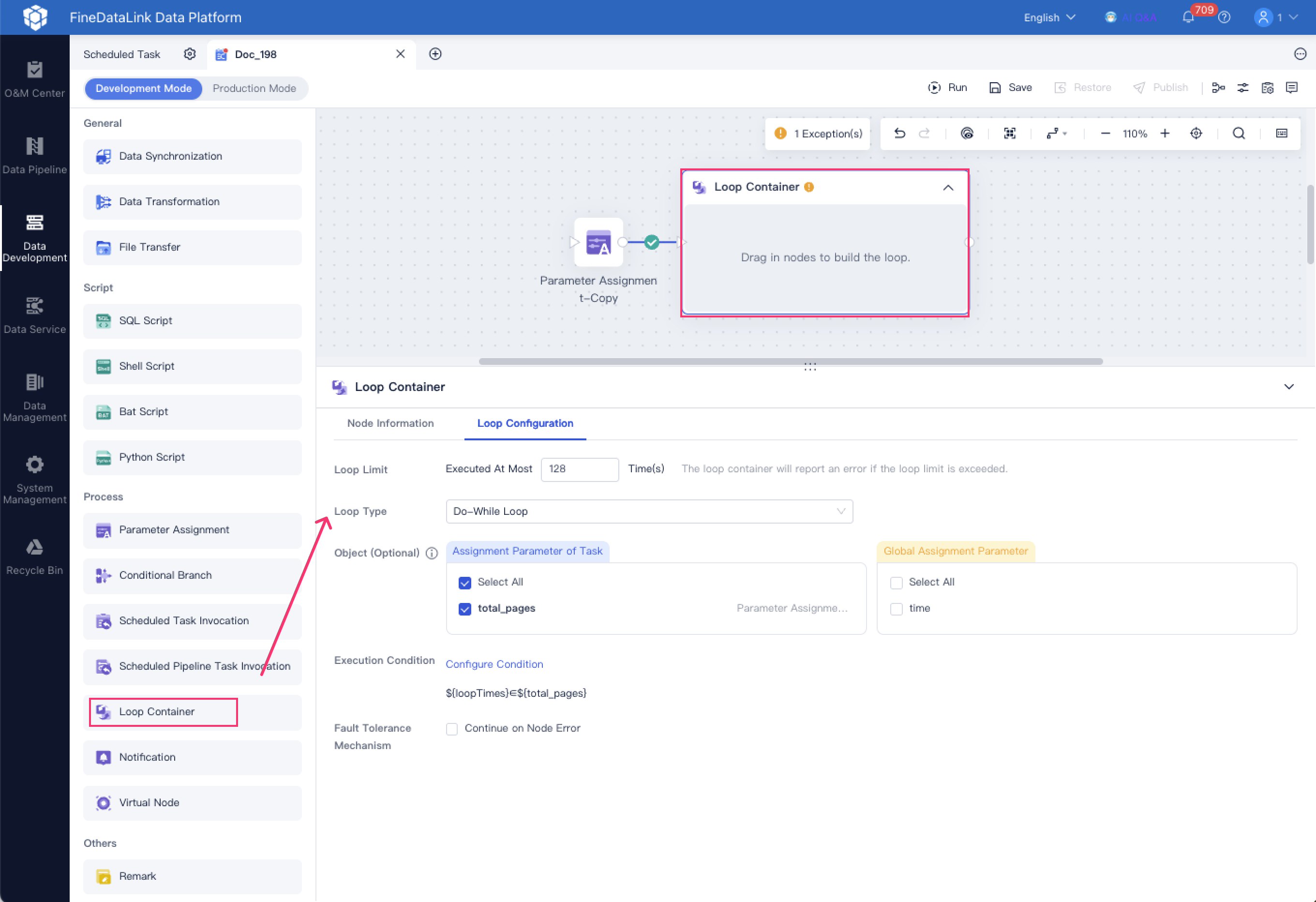1316x902 pixels.
Task: Open the help question mark icon
Action: click(x=1224, y=17)
